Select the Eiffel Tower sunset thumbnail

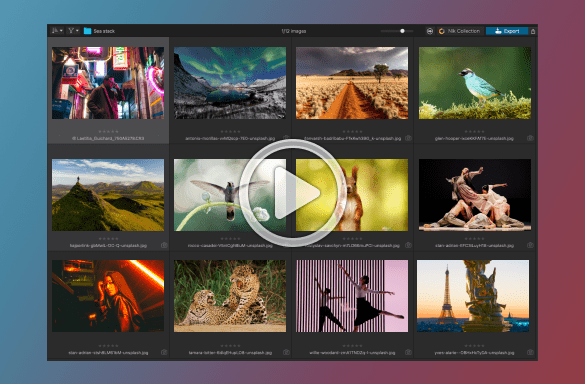pos(473,296)
